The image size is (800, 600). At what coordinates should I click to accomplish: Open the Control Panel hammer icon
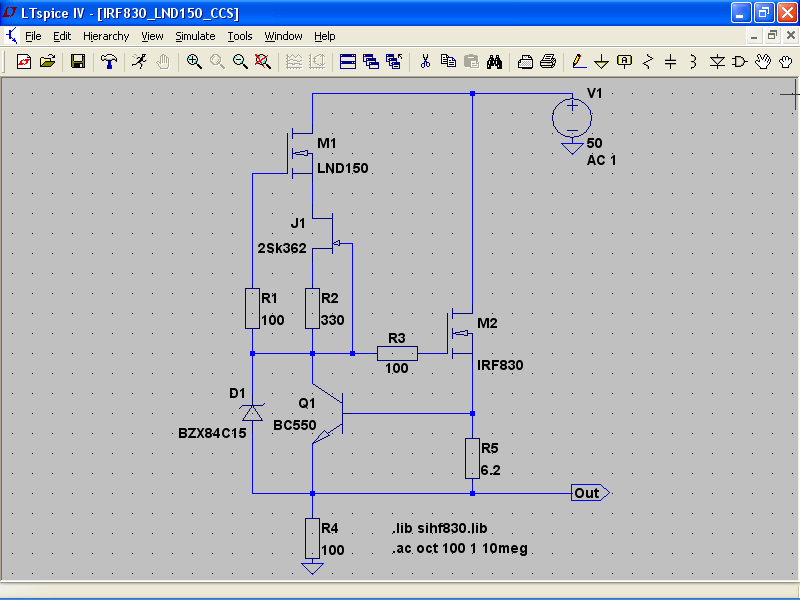pyautogui.click(x=109, y=62)
